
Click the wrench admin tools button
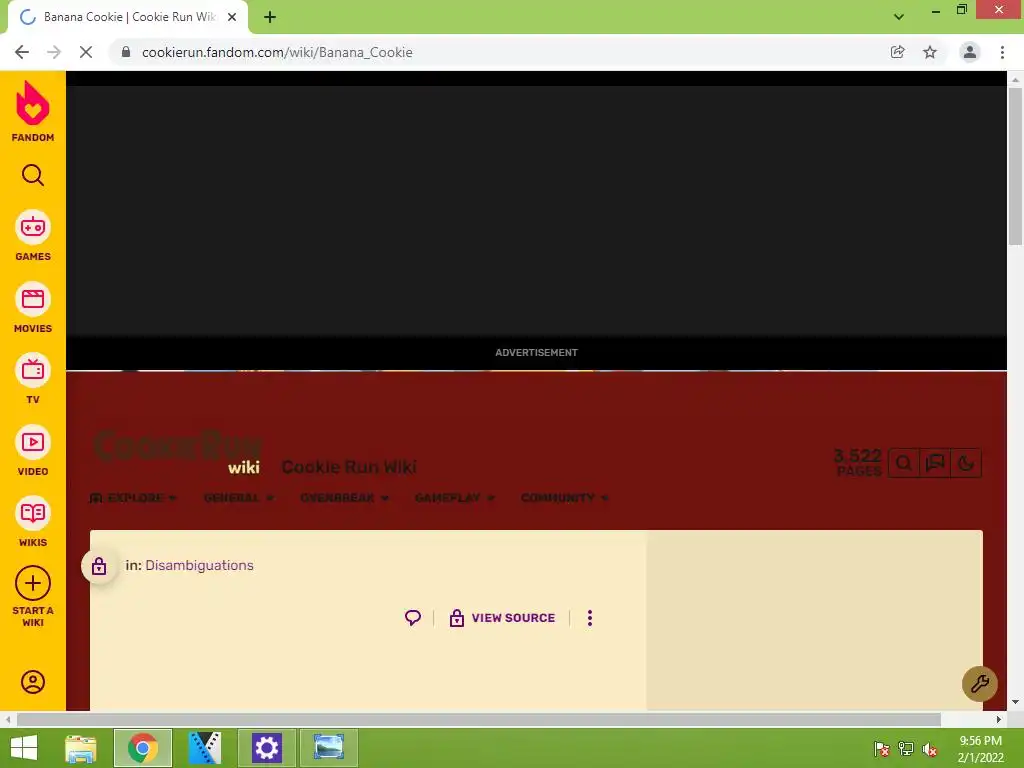pos(980,684)
